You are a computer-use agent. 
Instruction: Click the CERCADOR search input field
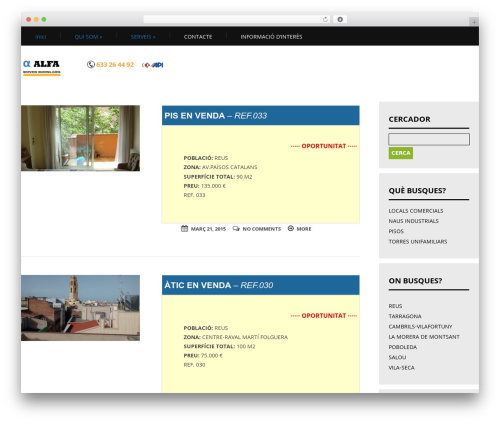pos(429,139)
